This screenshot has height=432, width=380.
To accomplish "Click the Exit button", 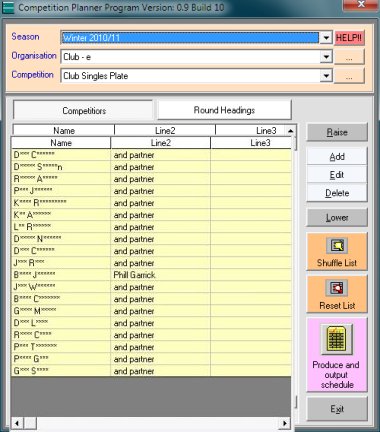I will [337, 409].
